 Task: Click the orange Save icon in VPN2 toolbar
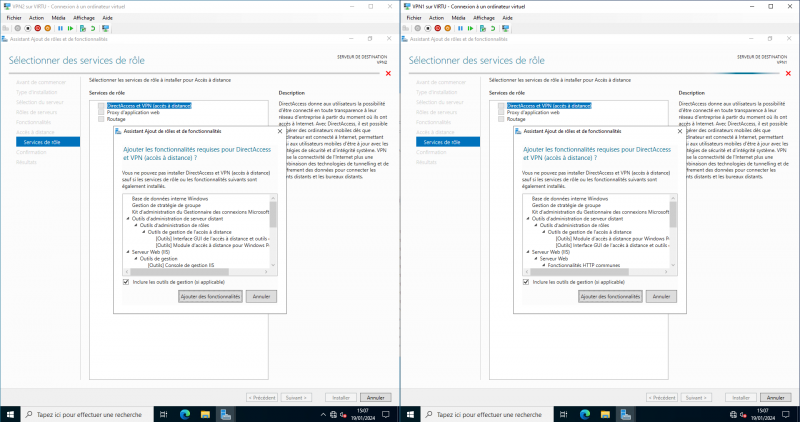(47, 29)
